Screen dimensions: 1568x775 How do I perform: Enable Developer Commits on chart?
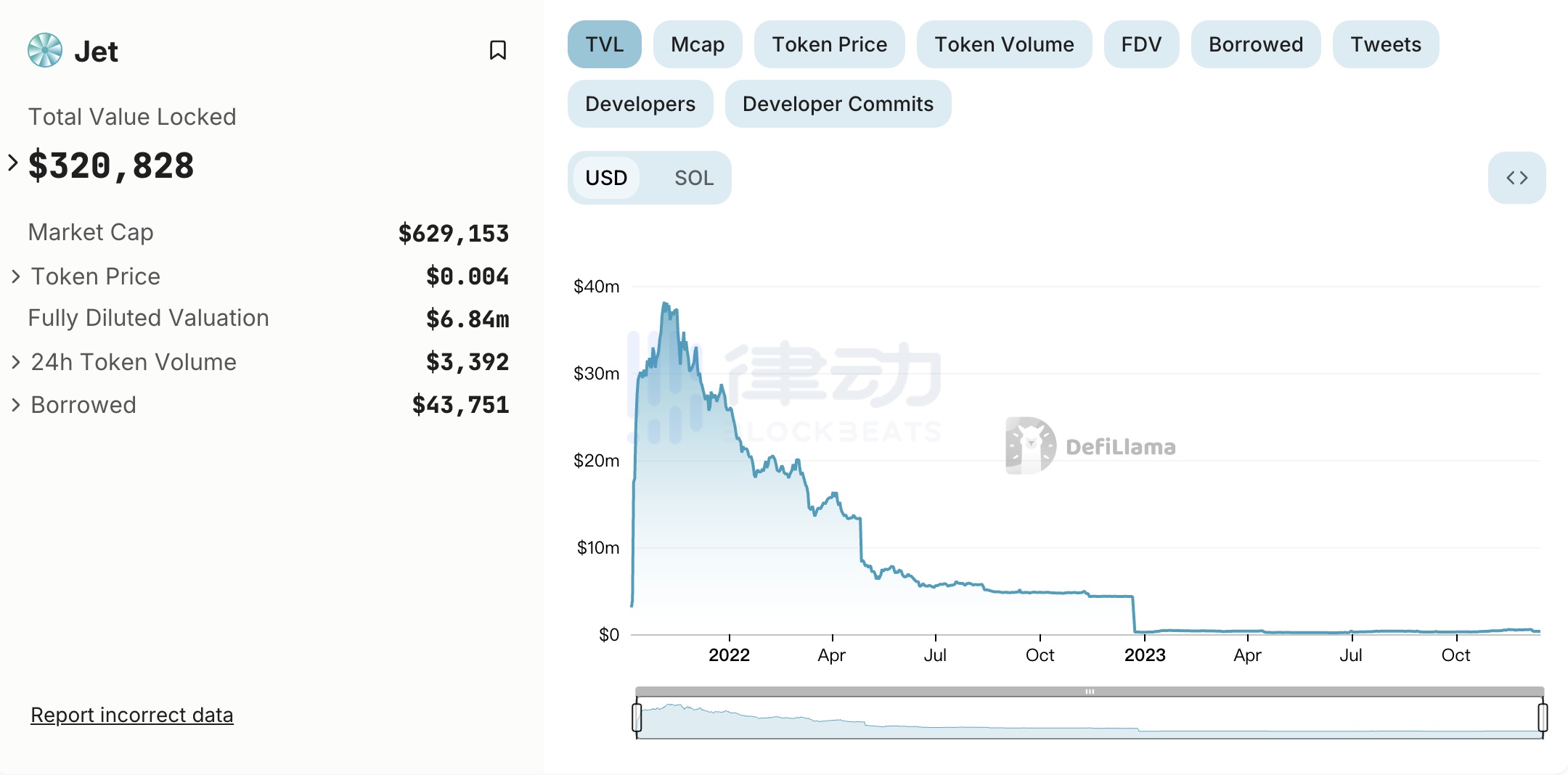(838, 104)
